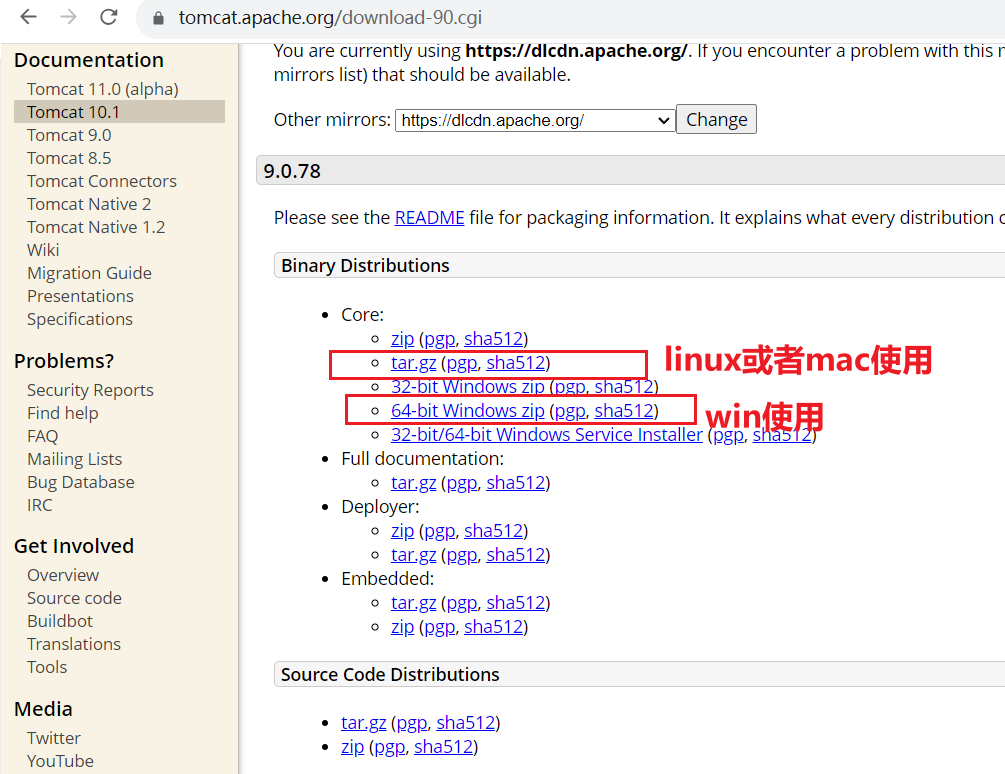Open pgp signature for Core tar.gz

(x=462, y=363)
